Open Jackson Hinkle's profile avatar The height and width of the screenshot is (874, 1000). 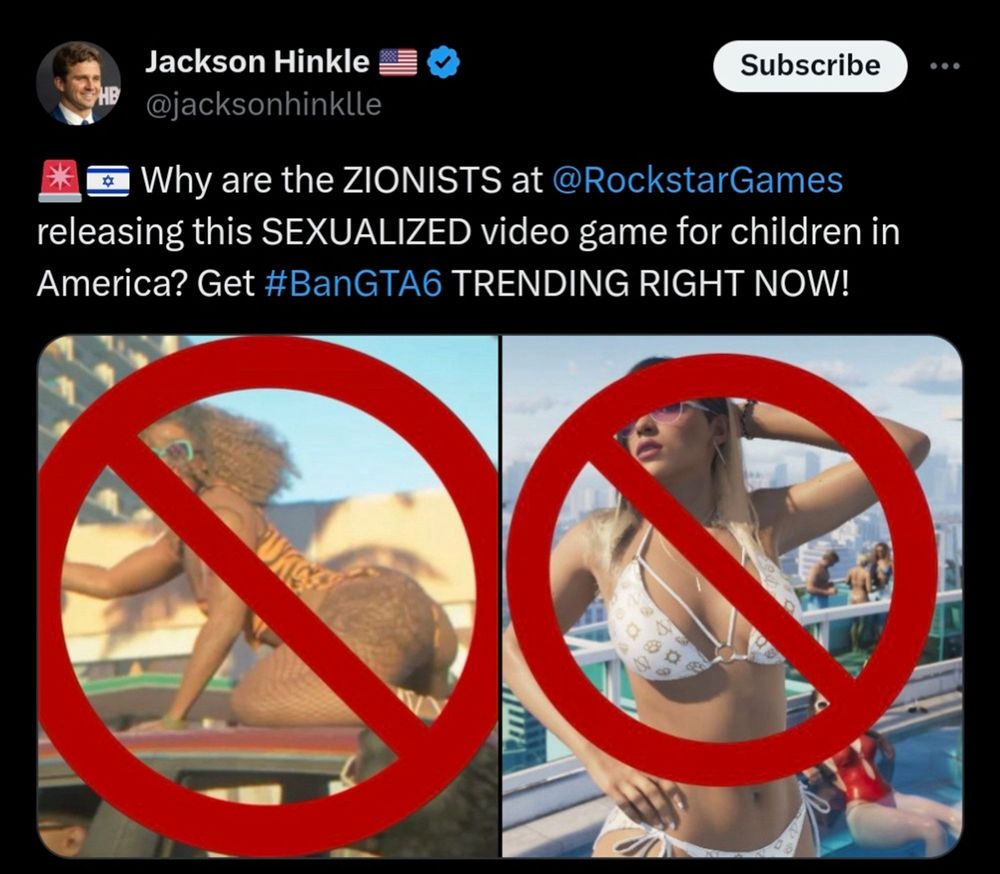78,84
